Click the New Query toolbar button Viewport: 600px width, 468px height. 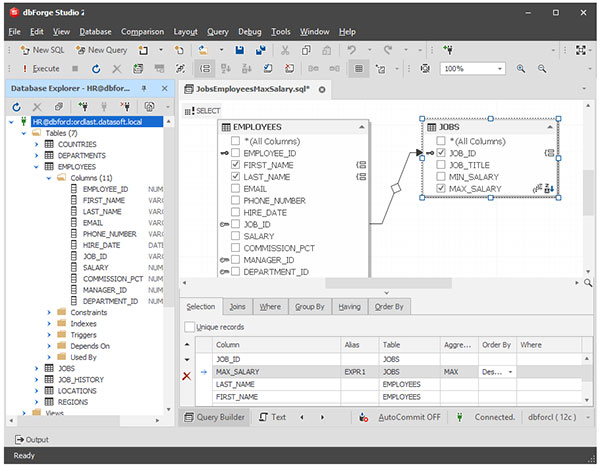coord(101,50)
